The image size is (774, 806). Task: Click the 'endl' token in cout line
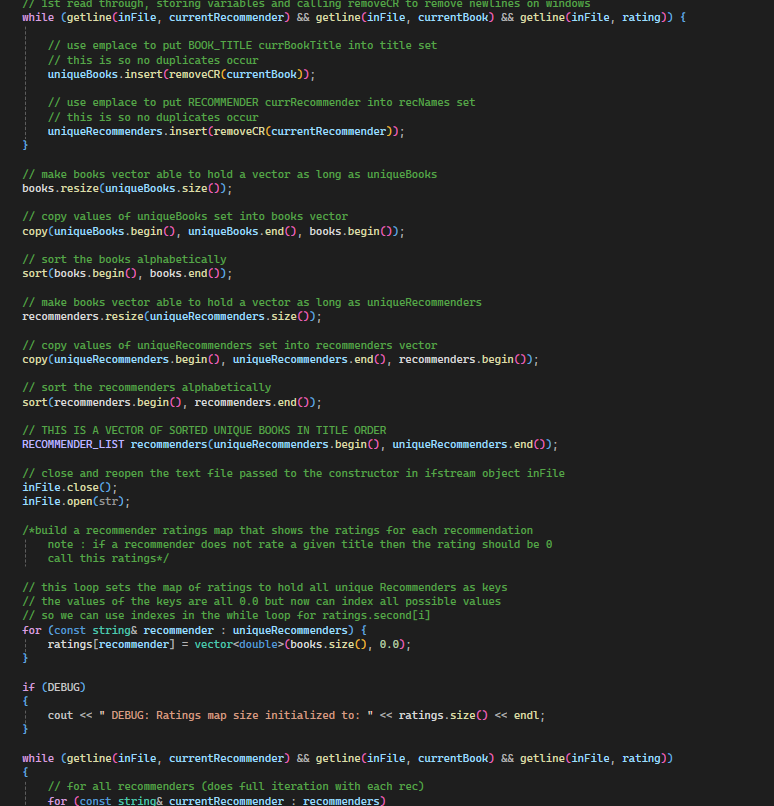click(526, 716)
